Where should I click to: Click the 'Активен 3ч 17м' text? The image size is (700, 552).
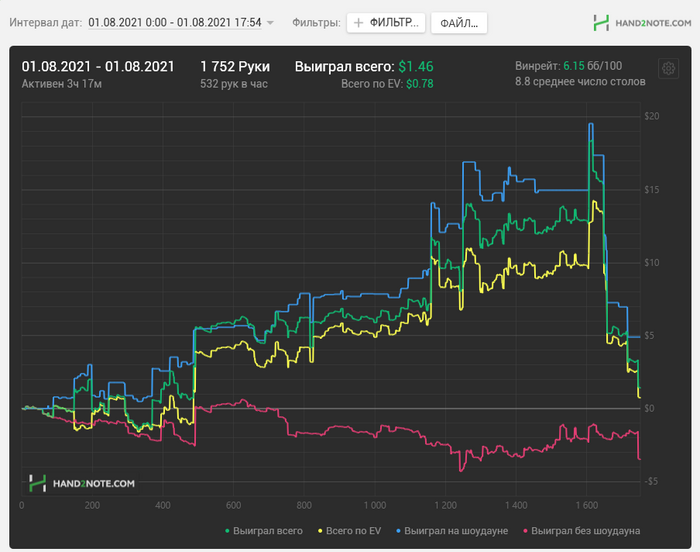[x=62, y=84]
